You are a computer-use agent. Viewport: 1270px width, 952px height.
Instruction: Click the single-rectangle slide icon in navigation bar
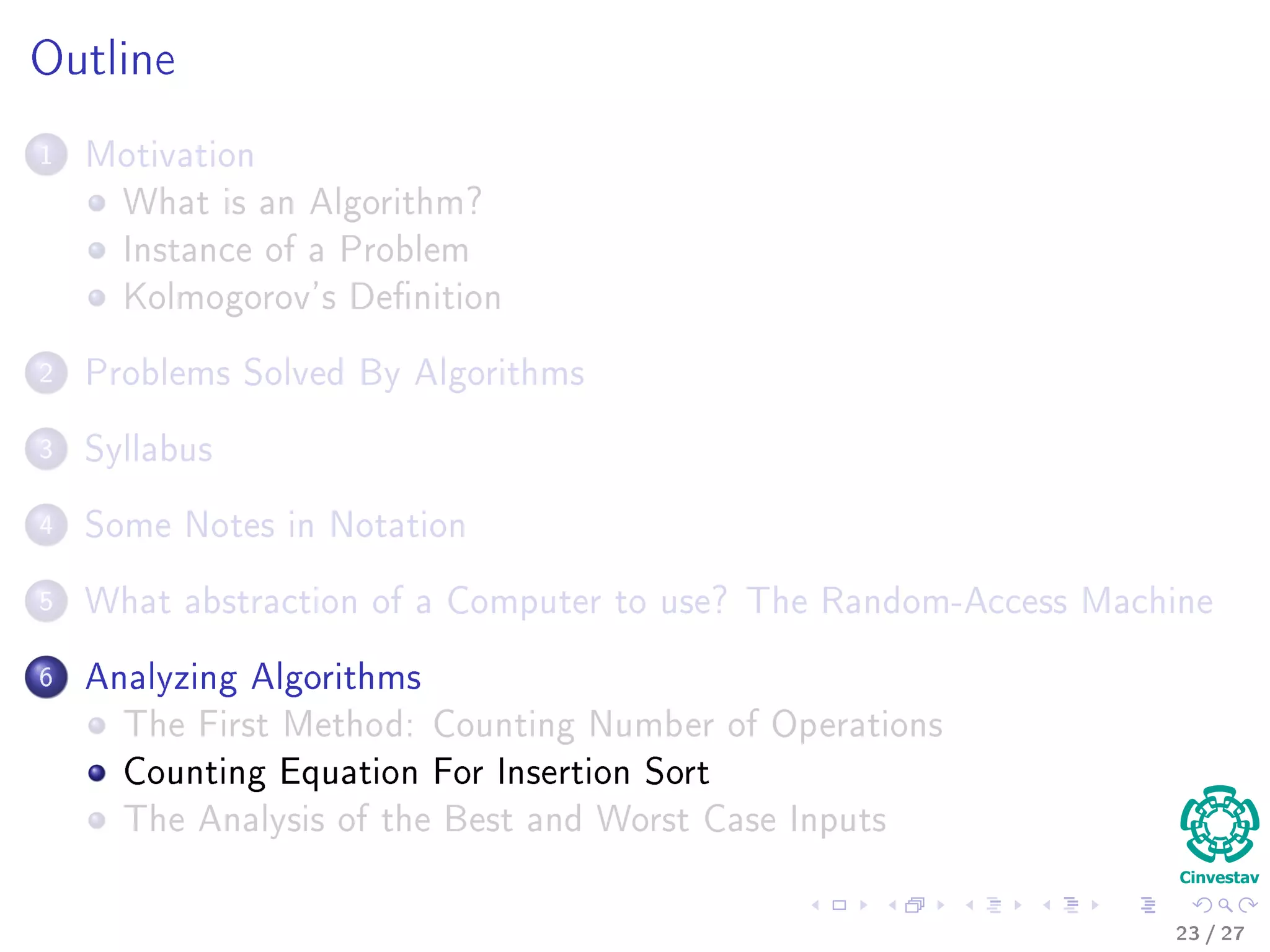[x=839, y=906]
